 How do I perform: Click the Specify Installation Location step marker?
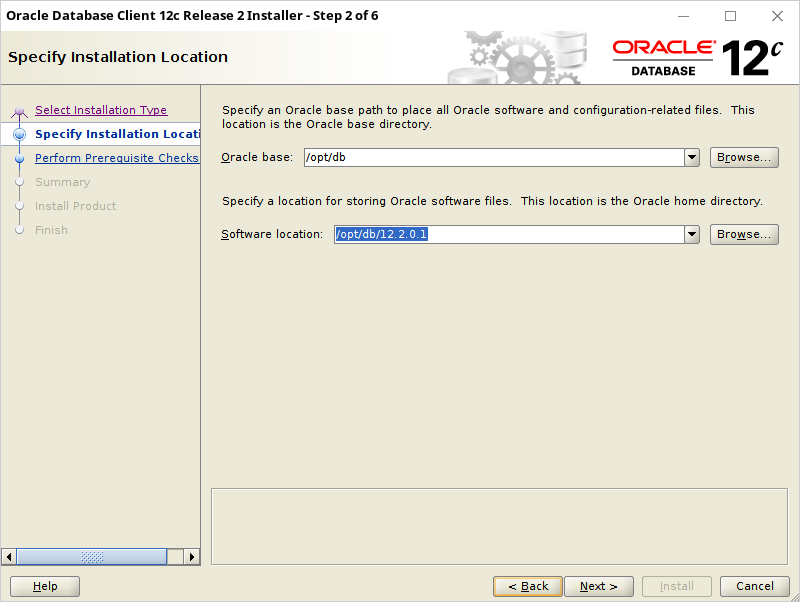click(19, 134)
